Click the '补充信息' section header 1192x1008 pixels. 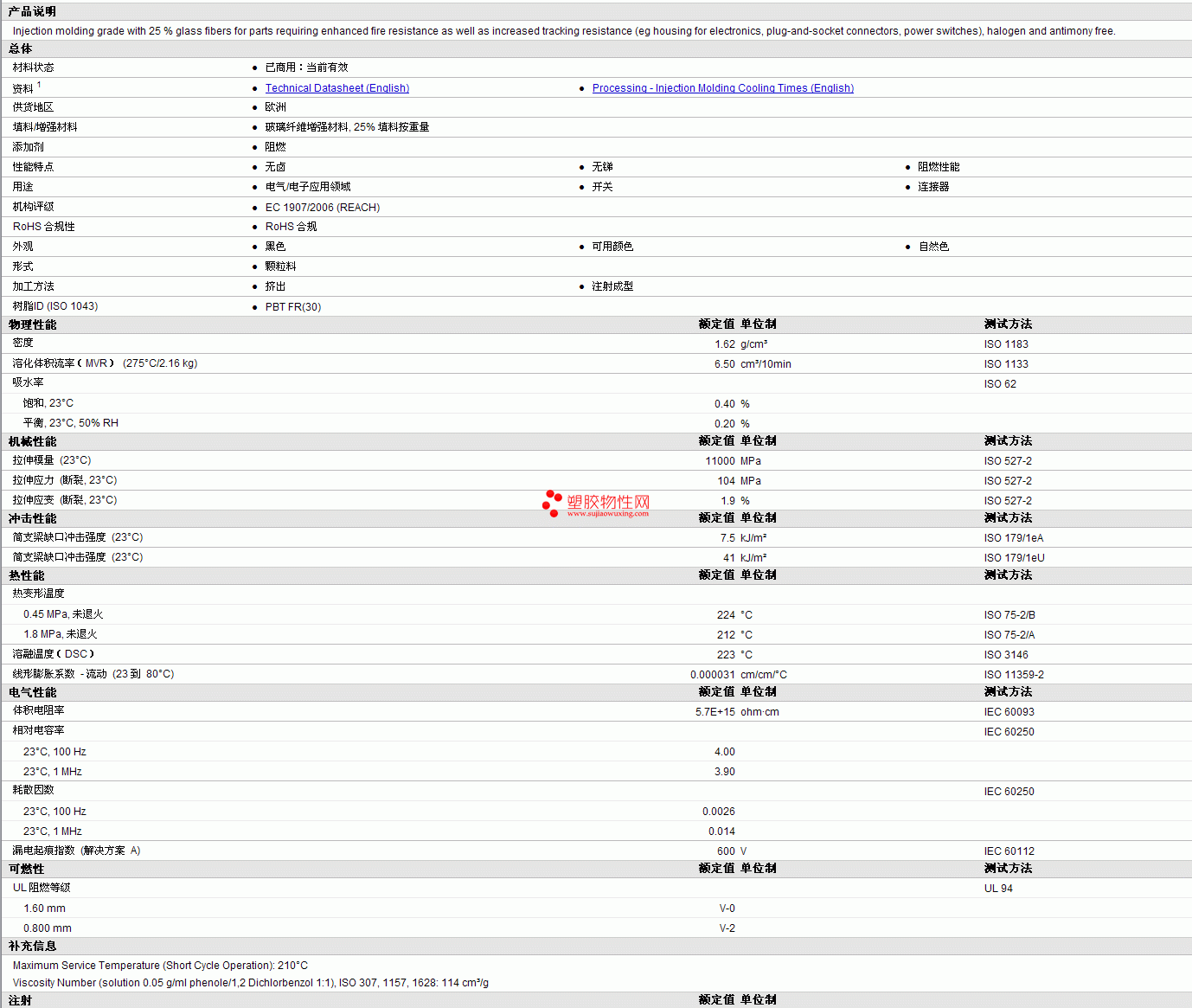33,946
